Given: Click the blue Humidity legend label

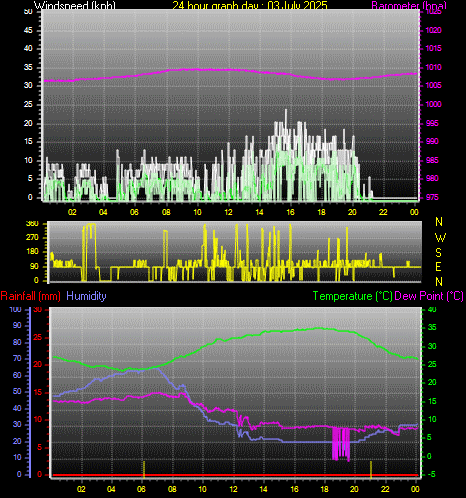Looking at the screenshot, I should pos(86,296).
